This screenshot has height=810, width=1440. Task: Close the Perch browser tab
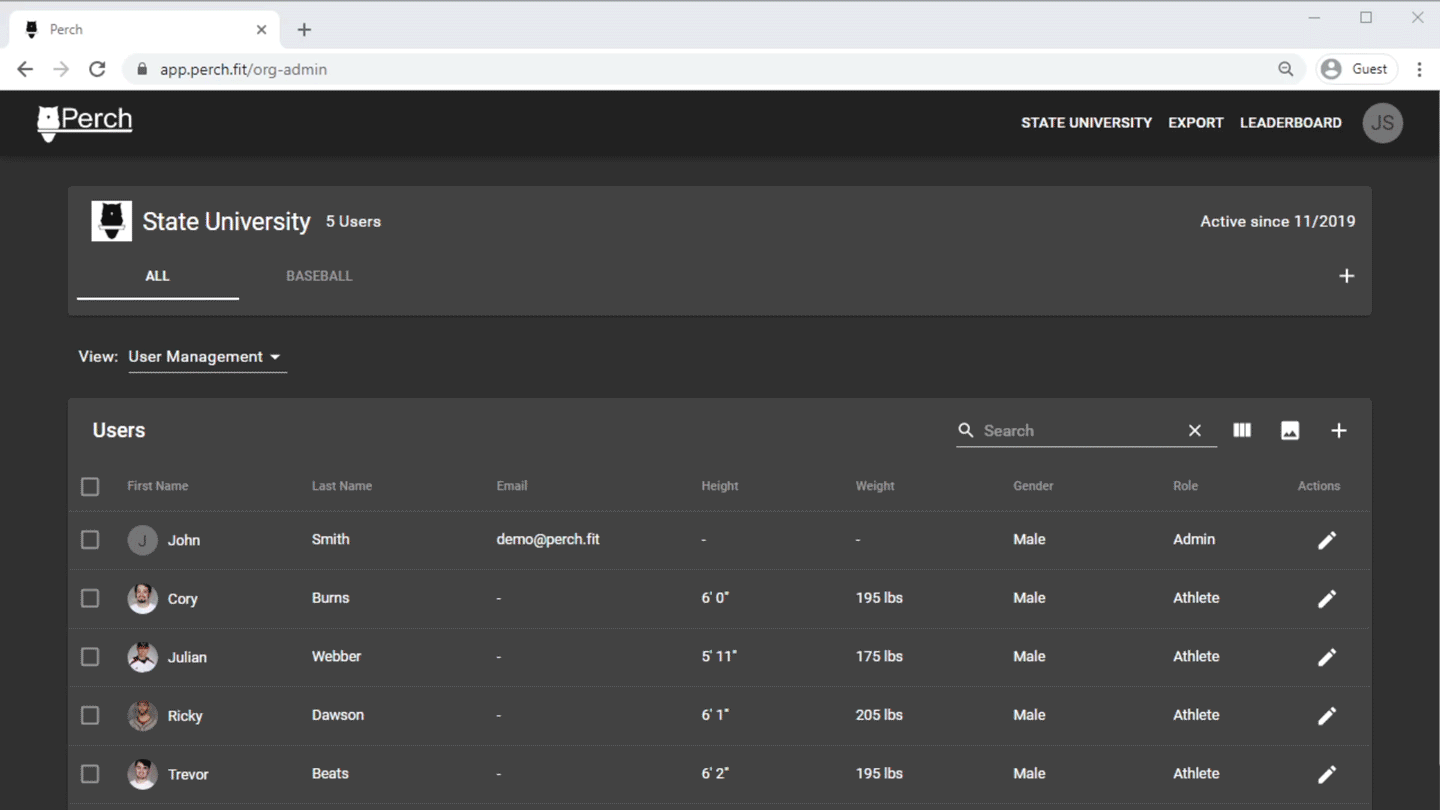[261, 30]
